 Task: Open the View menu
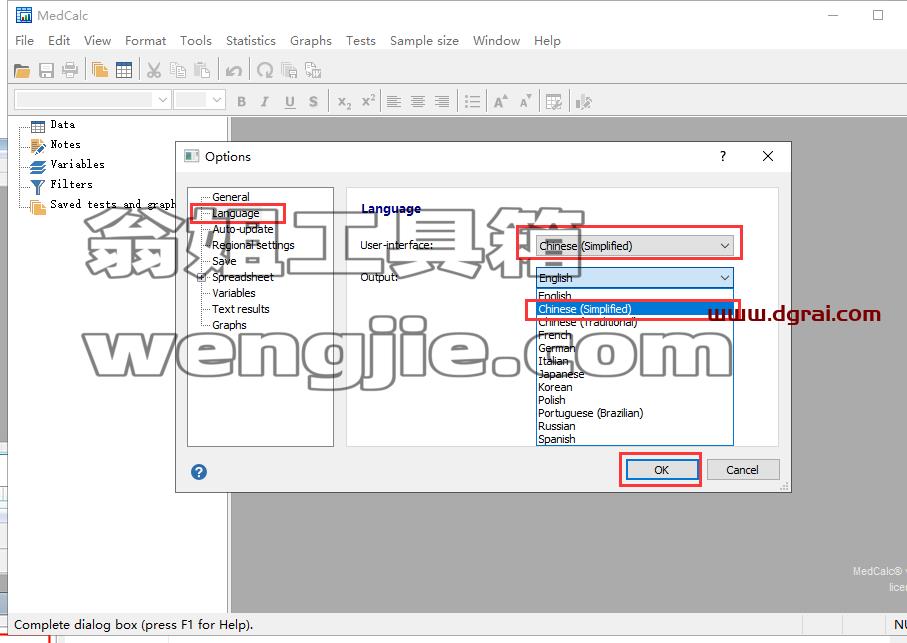click(x=97, y=40)
